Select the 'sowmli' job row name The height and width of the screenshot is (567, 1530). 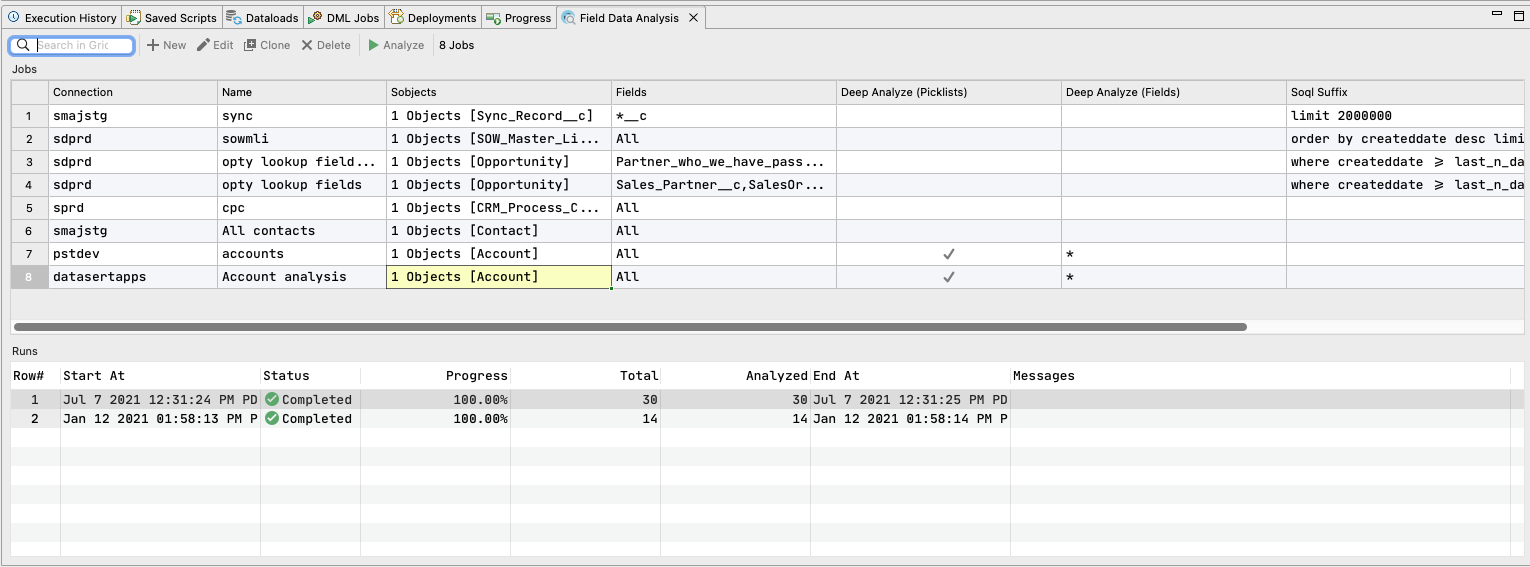click(245, 139)
